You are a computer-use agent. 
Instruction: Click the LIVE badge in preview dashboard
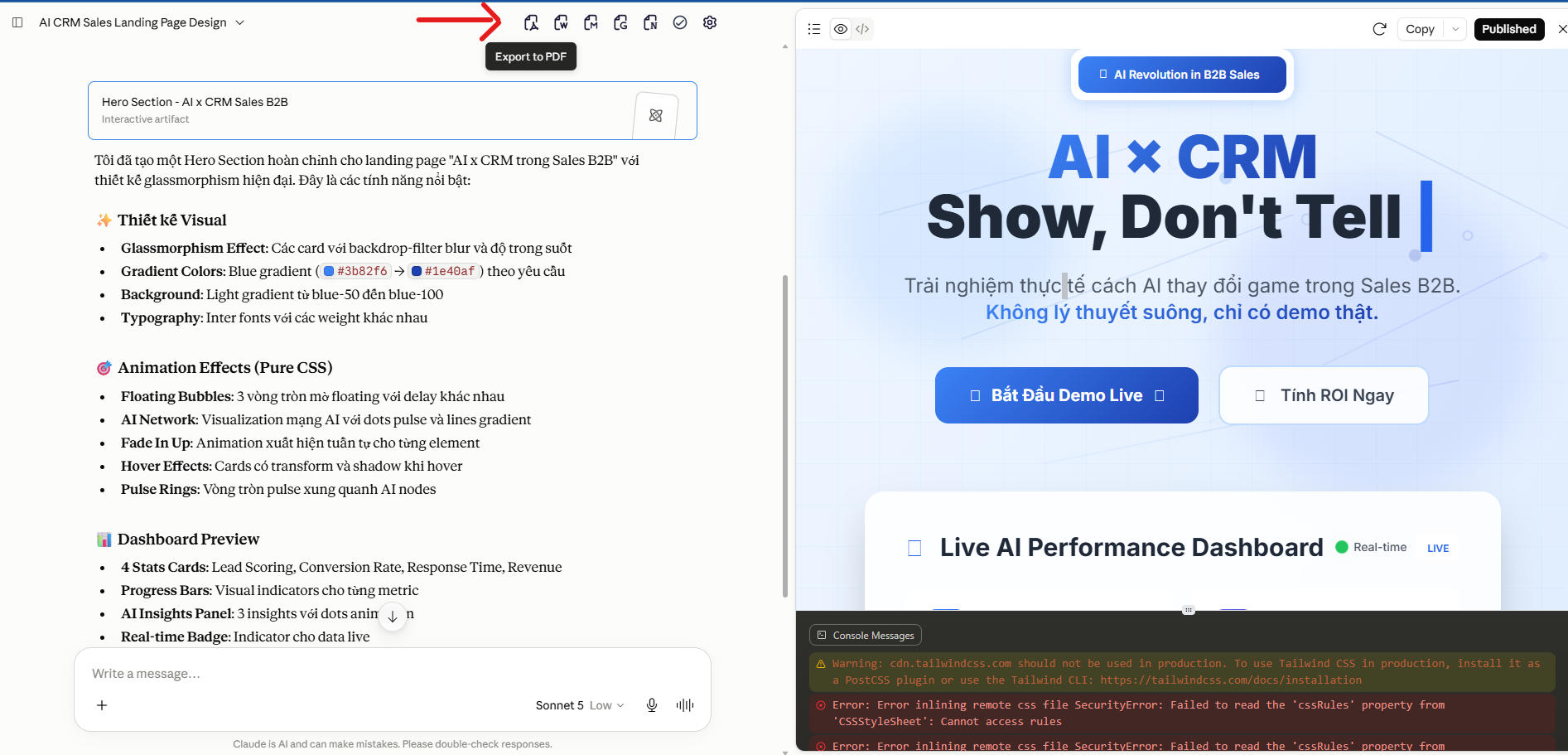click(x=1438, y=548)
